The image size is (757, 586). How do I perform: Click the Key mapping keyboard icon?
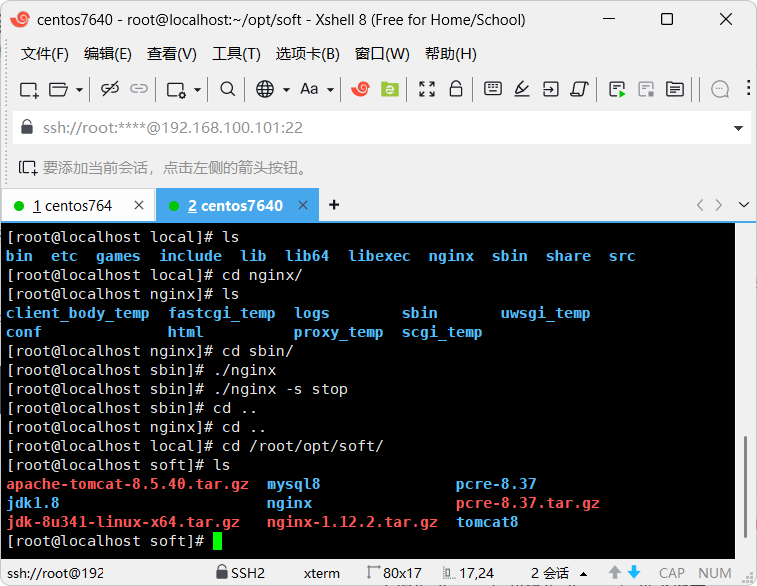492,89
